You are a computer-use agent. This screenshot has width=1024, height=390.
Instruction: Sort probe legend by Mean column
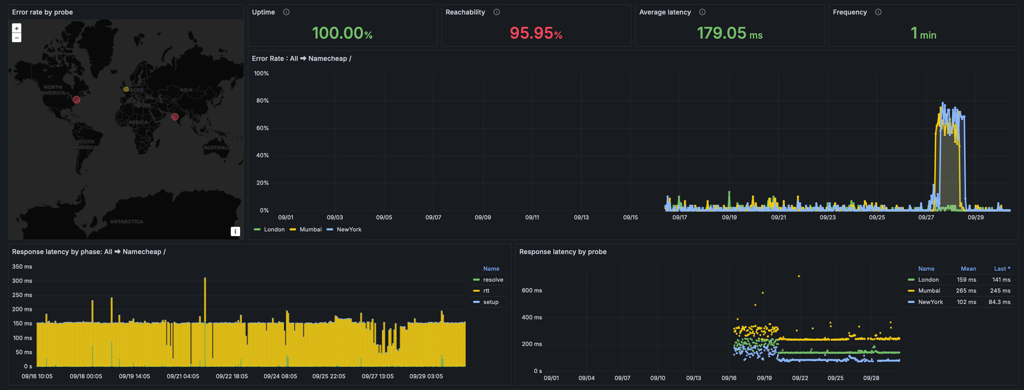click(x=968, y=268)
